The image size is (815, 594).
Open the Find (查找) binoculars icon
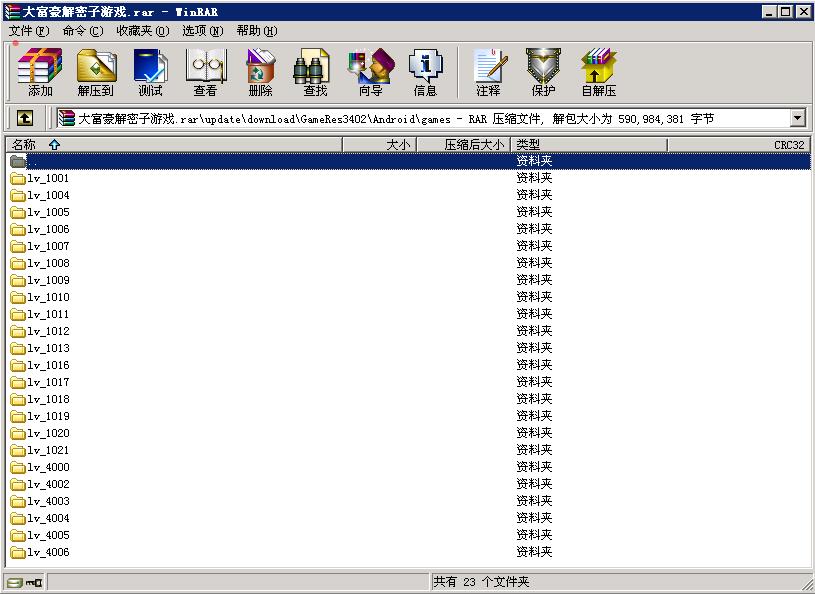[315, 72]
